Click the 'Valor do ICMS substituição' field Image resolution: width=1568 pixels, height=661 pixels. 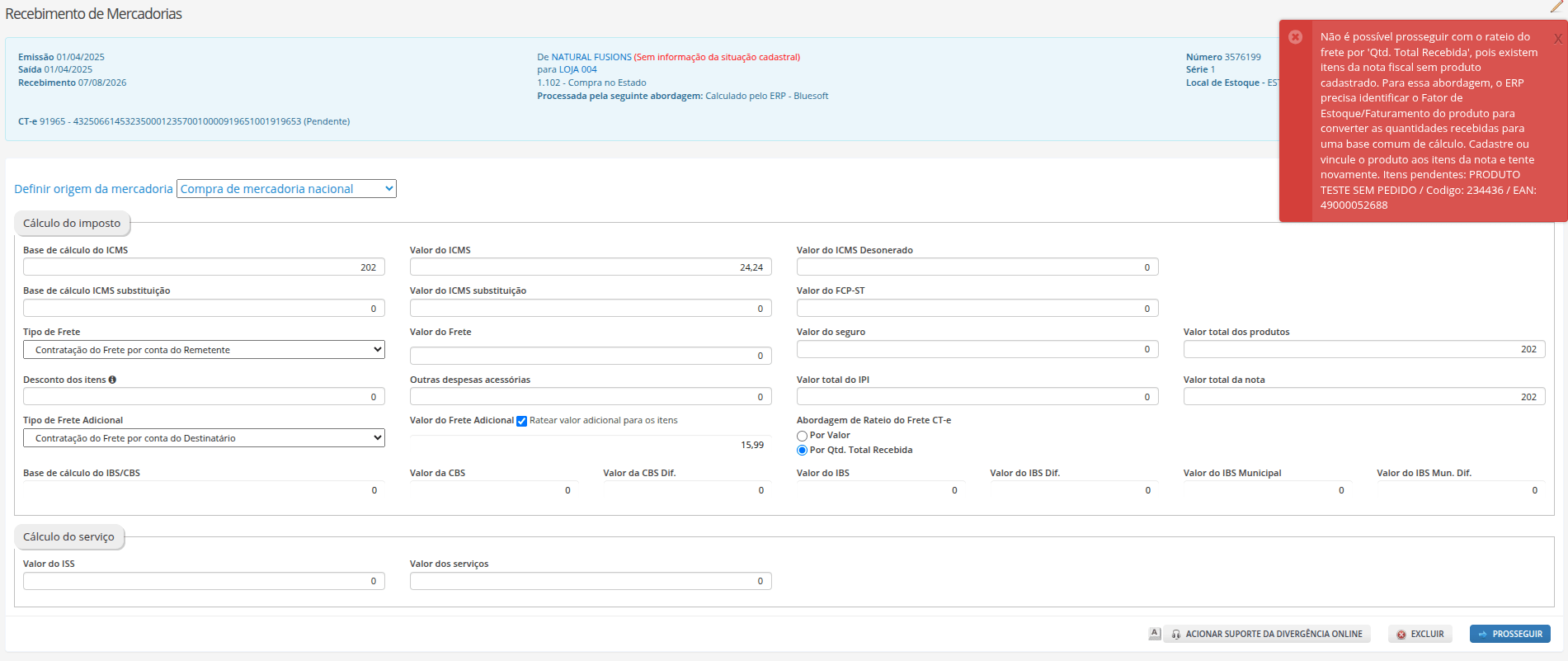coord(591,309)
